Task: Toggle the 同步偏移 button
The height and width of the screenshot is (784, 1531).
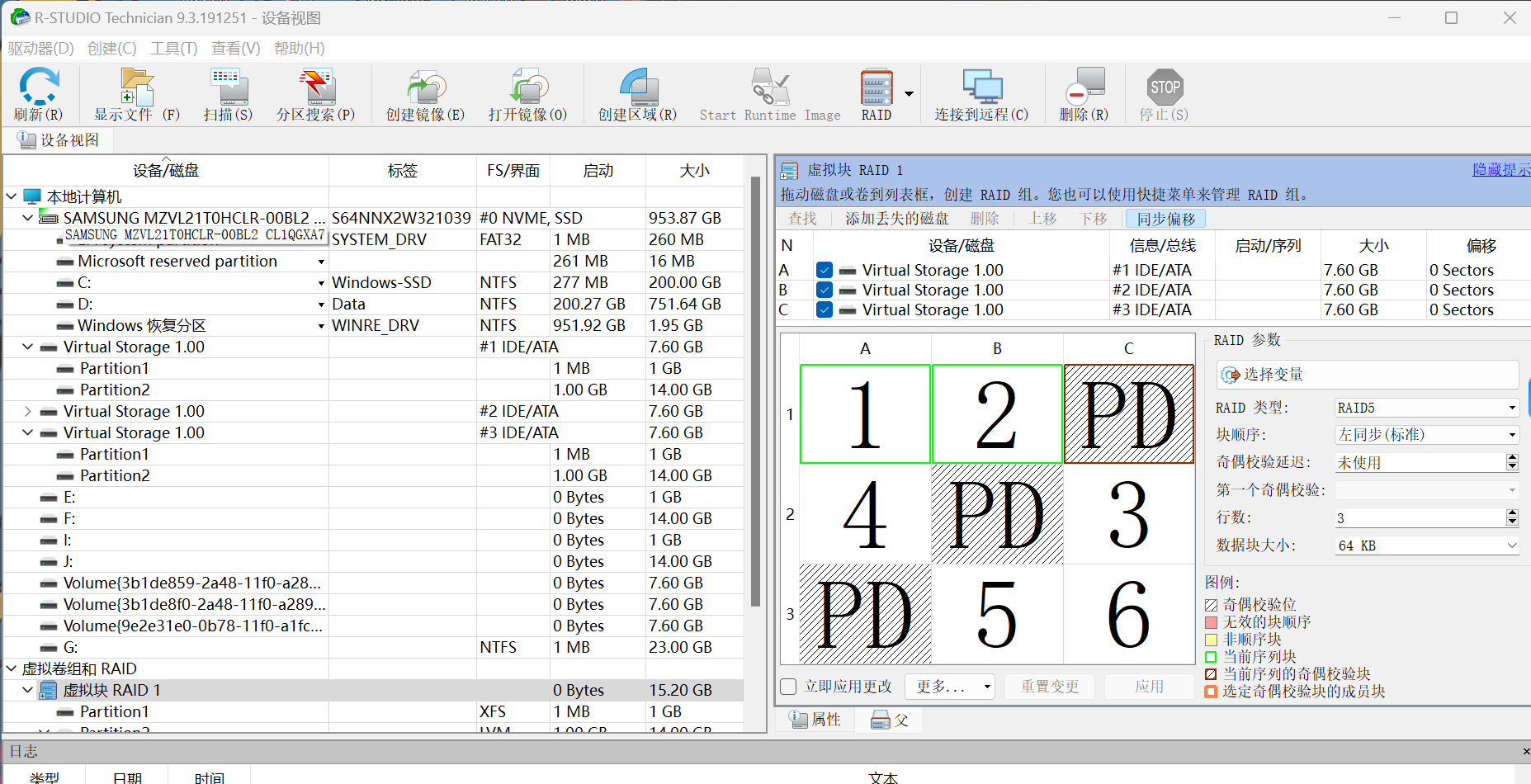Action: coord(1165,219)
